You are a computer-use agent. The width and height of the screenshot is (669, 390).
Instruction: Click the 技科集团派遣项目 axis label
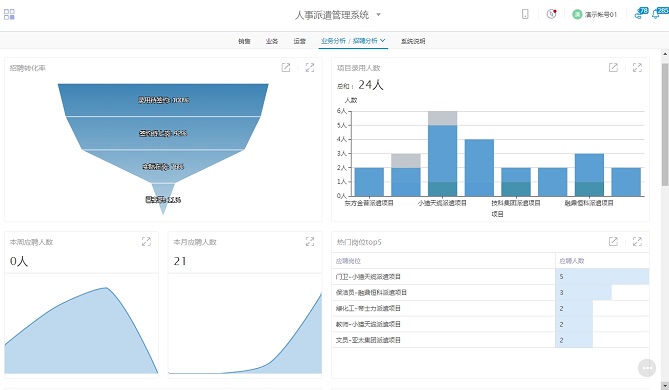coord(515,203)
